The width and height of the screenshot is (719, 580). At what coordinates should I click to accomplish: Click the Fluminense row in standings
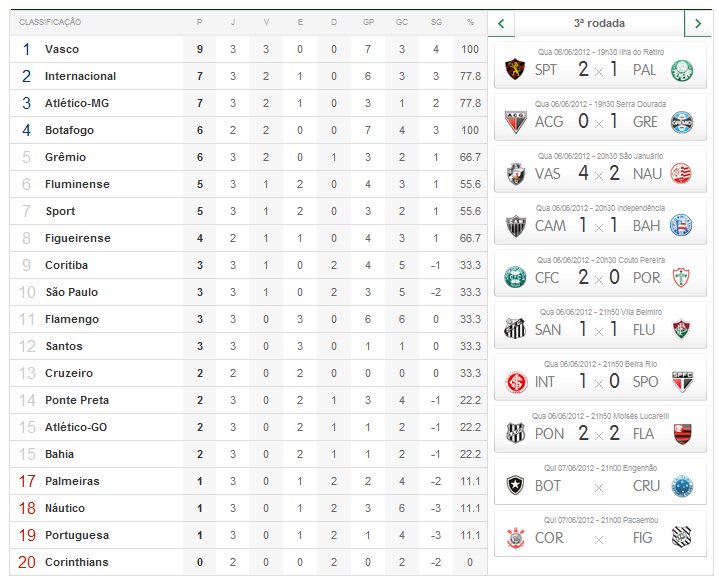tap(77, 184)
